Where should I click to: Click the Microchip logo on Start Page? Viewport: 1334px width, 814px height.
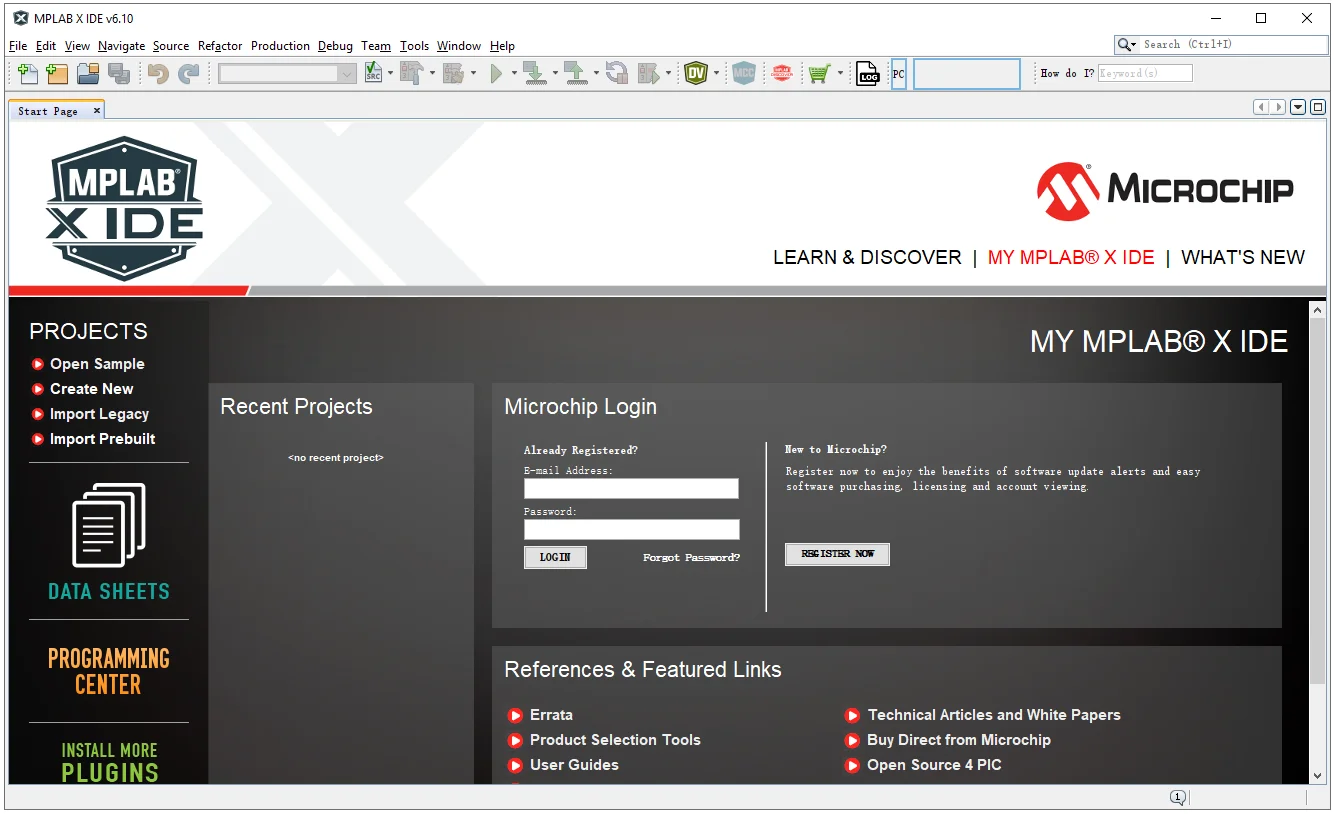coord(1165,191)
